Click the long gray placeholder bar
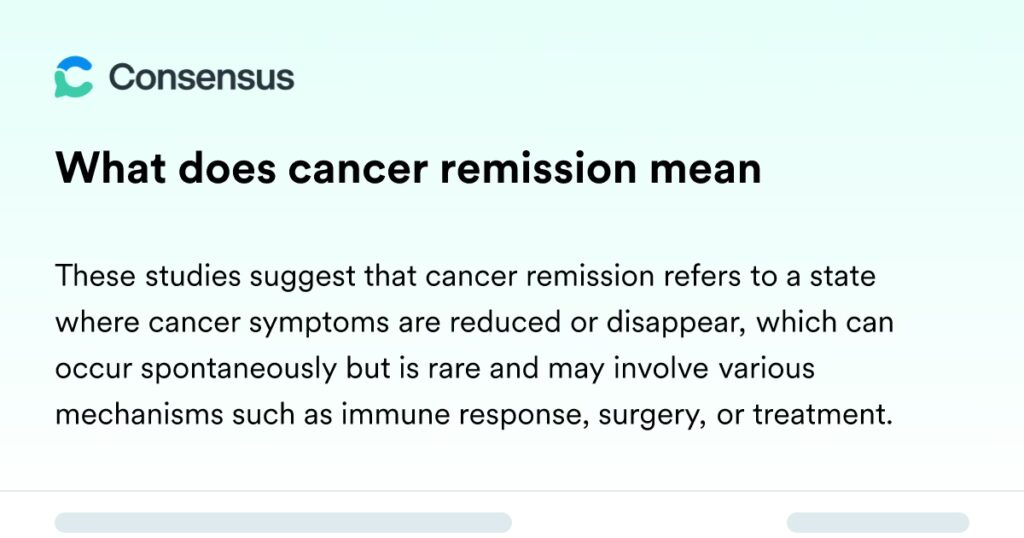The height and width of the screenshot is (538, 1024). [x=283, y=522]
